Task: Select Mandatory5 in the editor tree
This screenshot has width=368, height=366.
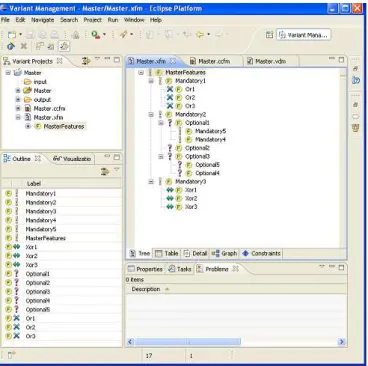Action: [210, 131]
